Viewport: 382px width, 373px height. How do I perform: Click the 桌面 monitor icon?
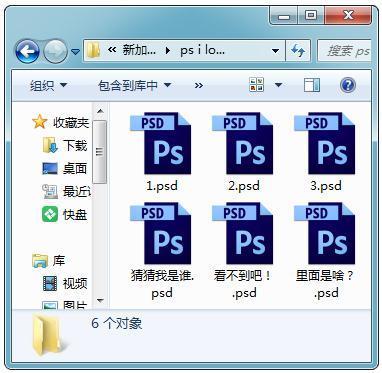50,168
